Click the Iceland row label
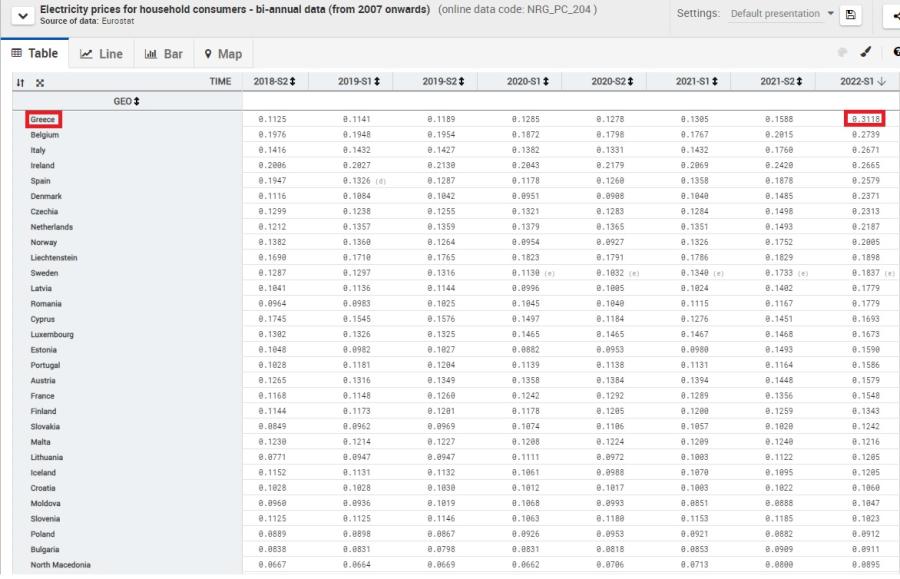The height and width of the screenshot is (579, 900). [43, 473]
